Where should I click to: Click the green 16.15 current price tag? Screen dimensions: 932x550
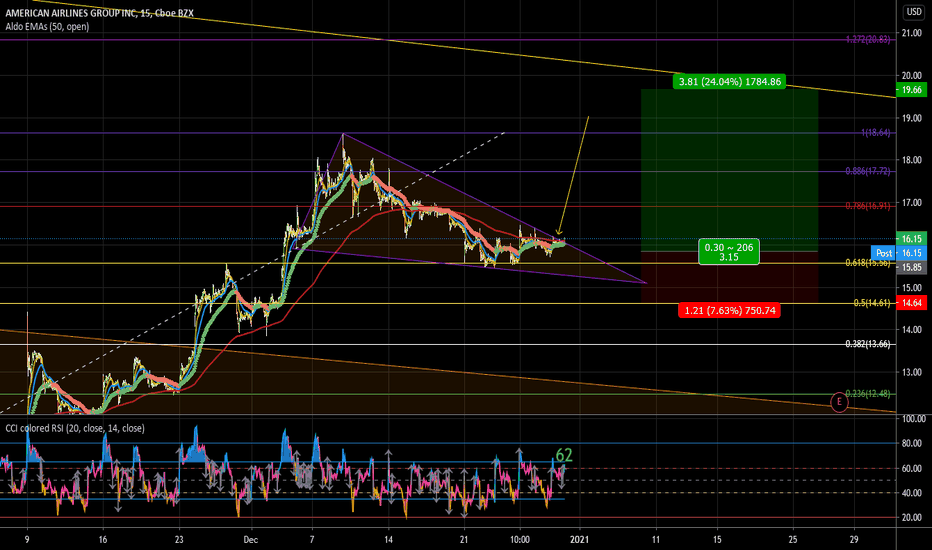coord(912,239)
